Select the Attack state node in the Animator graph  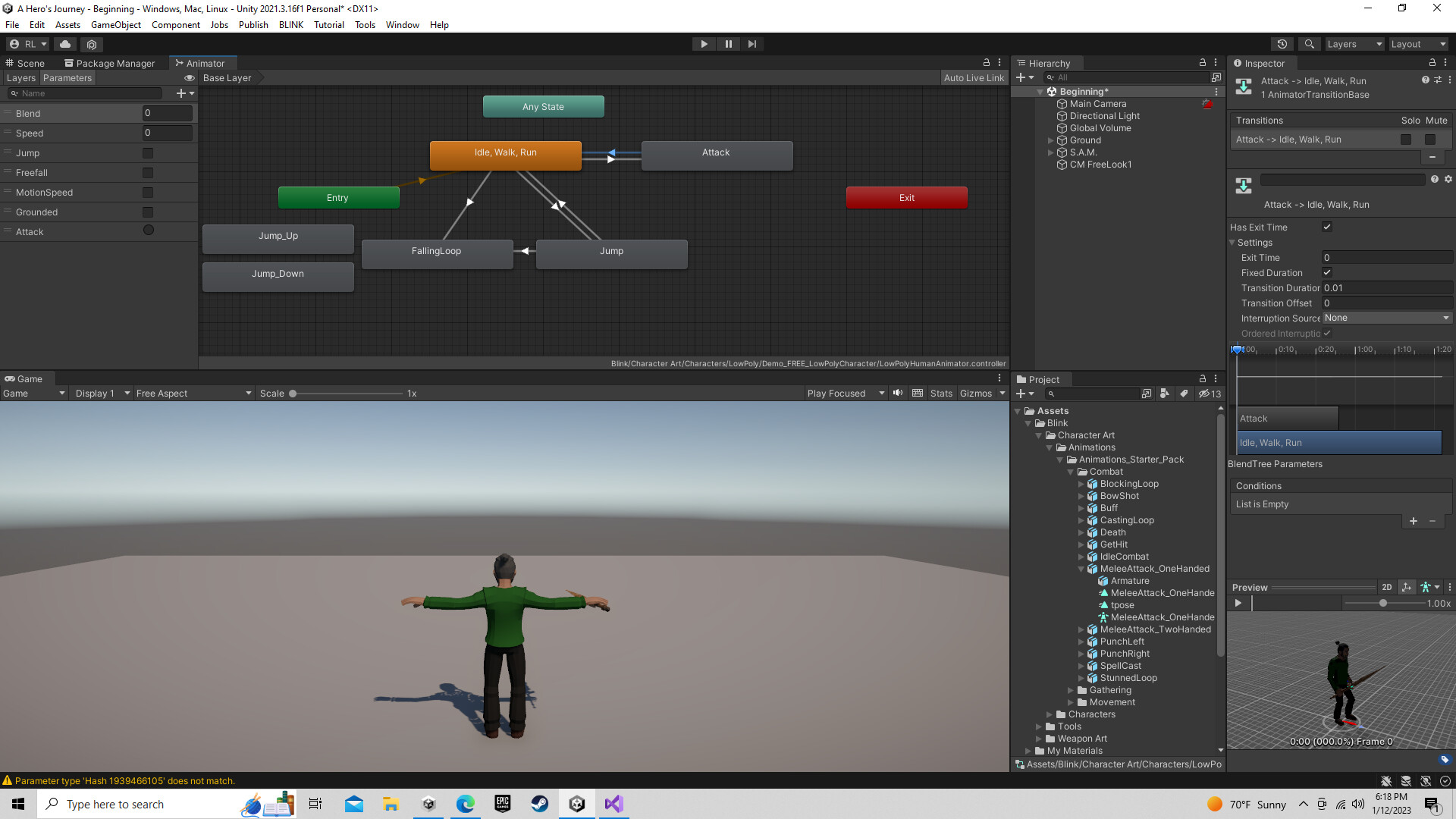click(715, 155)
